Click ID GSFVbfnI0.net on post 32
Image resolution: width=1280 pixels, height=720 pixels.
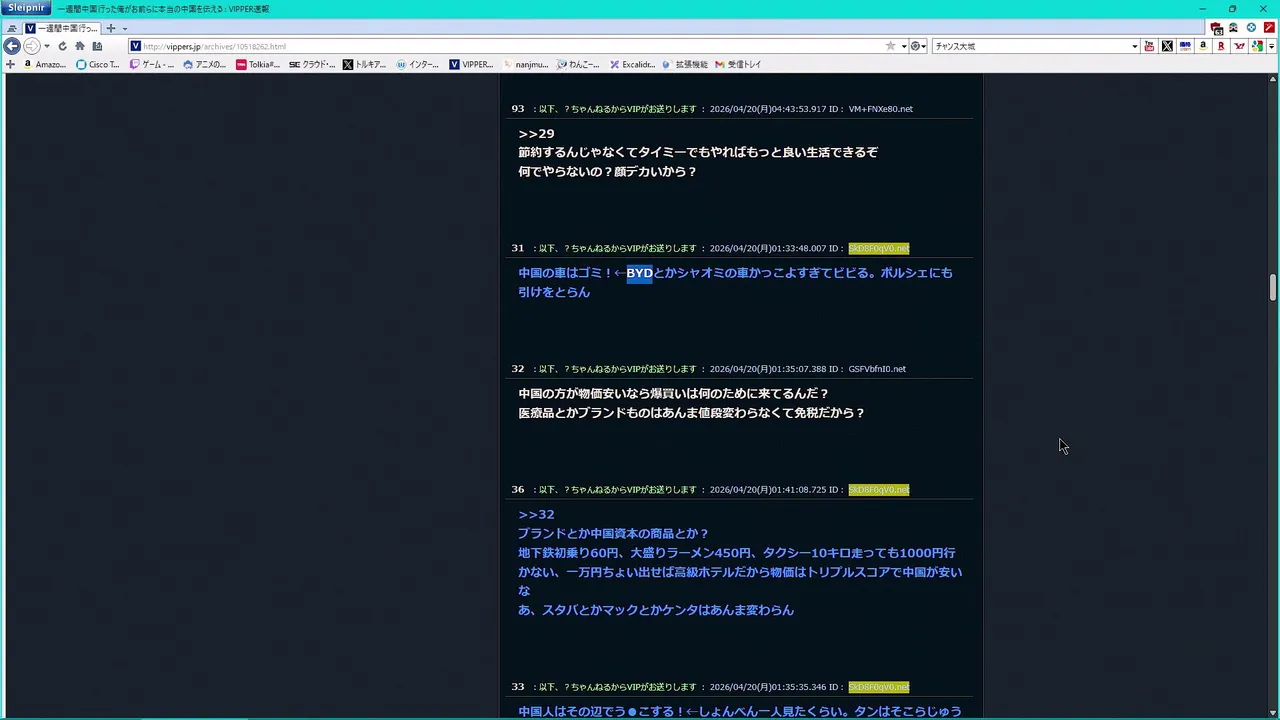[x=877, y=369]
